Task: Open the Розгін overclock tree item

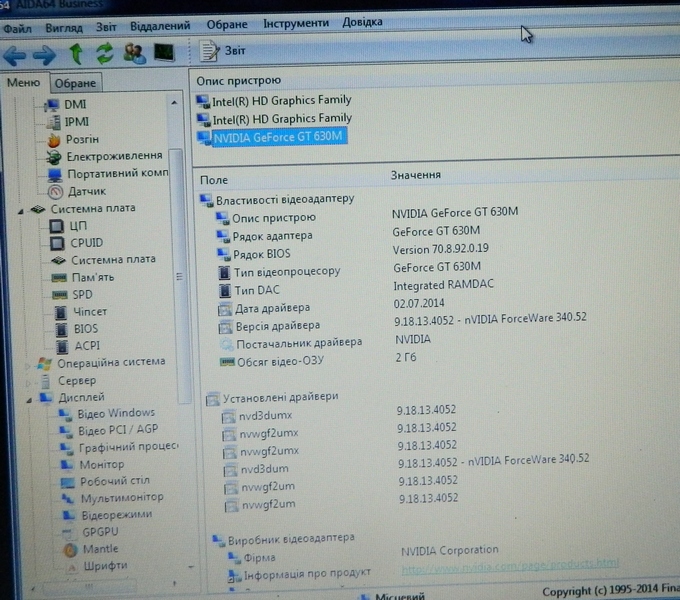Action: click(82, 139)
